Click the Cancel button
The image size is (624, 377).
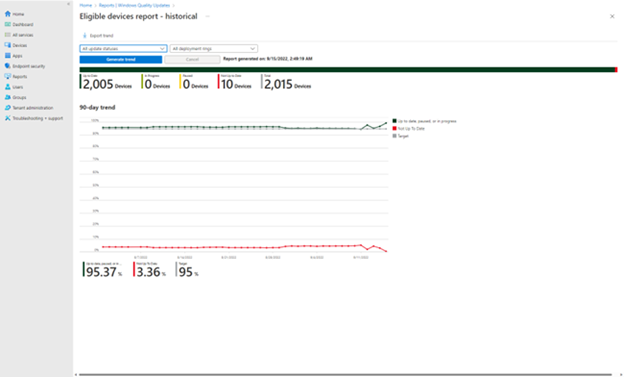(x=192, y=59)
